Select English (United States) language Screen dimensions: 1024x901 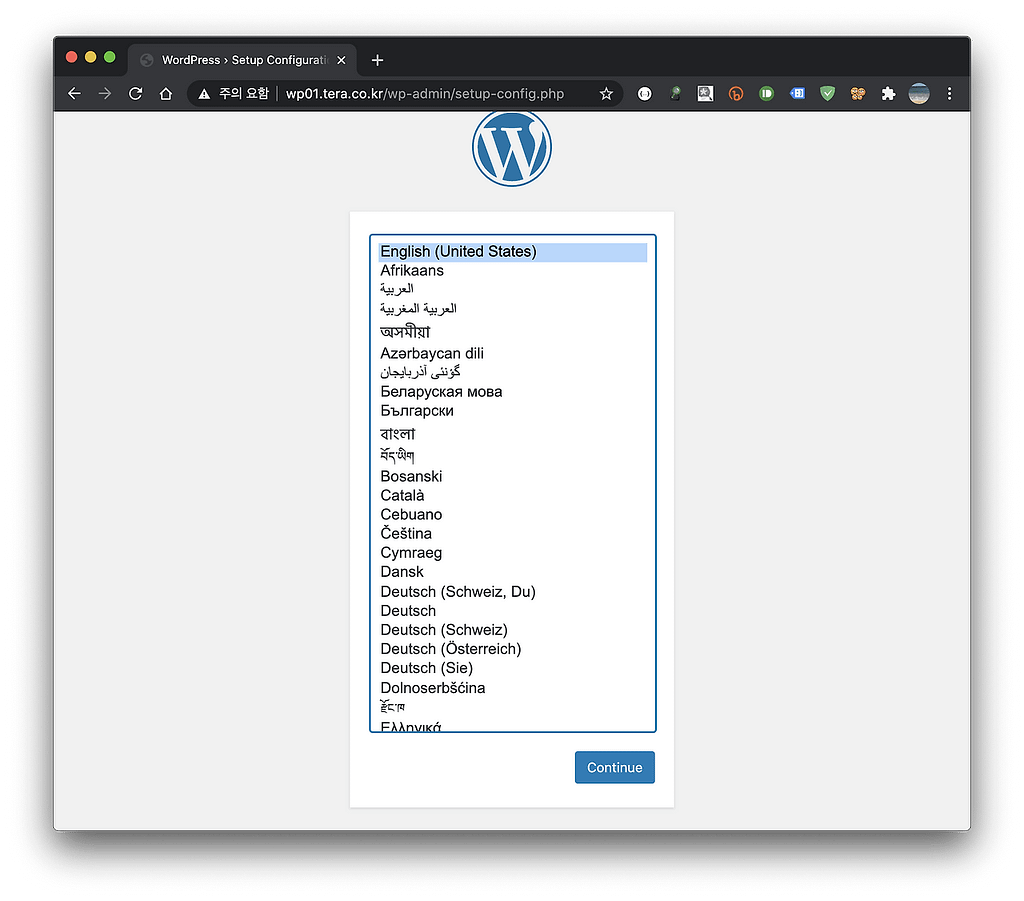tap(513, 252)
